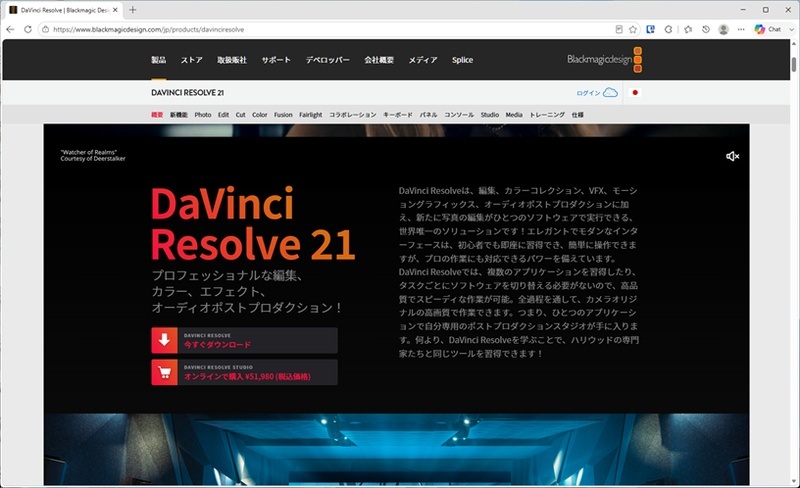Unmute the hero video sound icon
Image resolution: width=800 pixels, height=488 pixels.
[x=732, y=156]
